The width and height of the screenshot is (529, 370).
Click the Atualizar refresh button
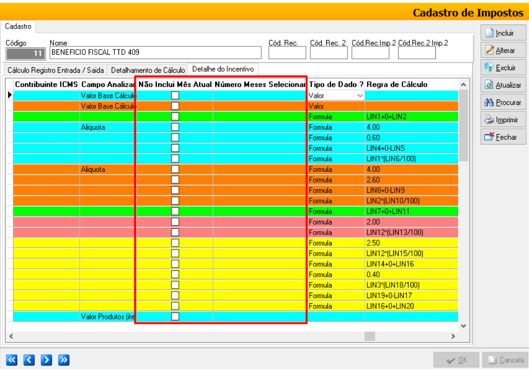(x=503, y=85)
